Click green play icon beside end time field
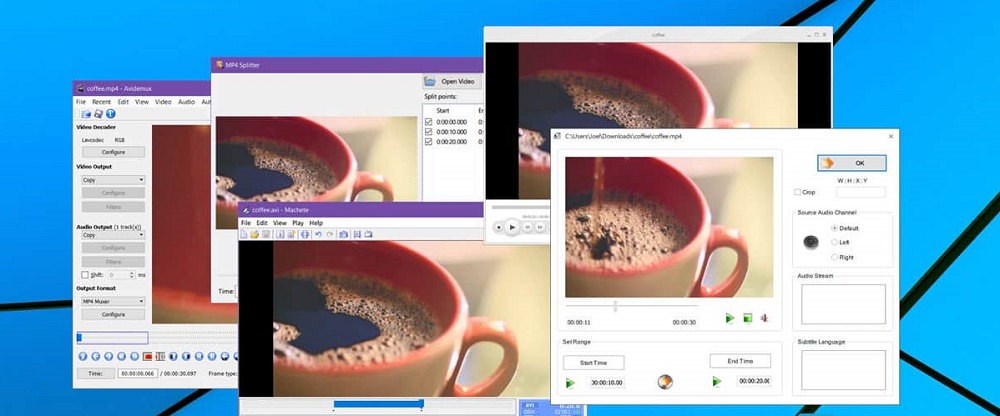This screenshot has width=1000, height=416. [x=717, y=382]
